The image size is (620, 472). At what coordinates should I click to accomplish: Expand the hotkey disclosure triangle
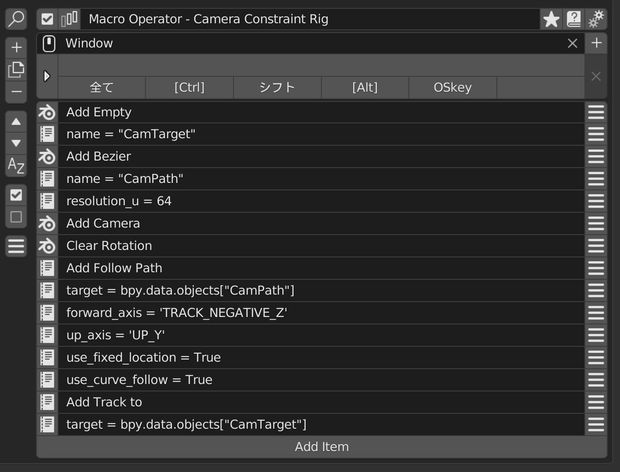[x=47, y=76]
